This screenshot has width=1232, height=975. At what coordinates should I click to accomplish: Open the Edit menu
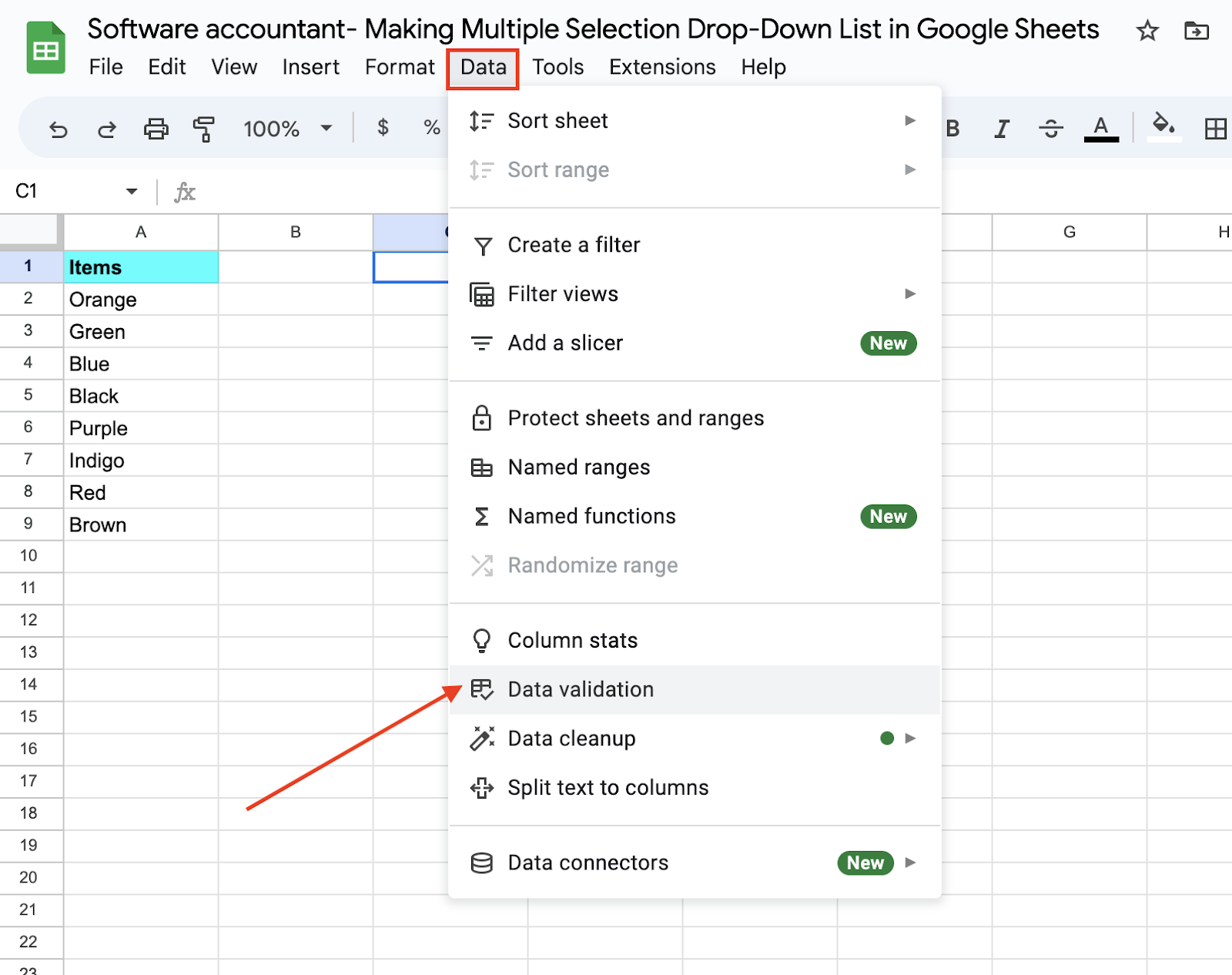point(167,67)
